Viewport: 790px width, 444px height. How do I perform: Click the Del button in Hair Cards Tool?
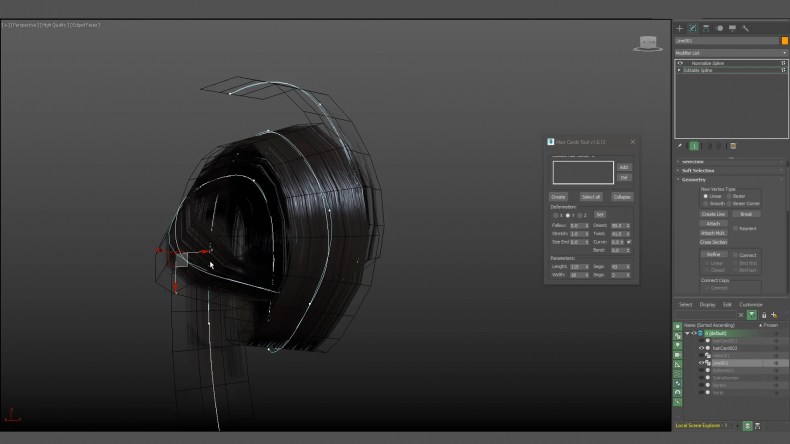[624, 178]
